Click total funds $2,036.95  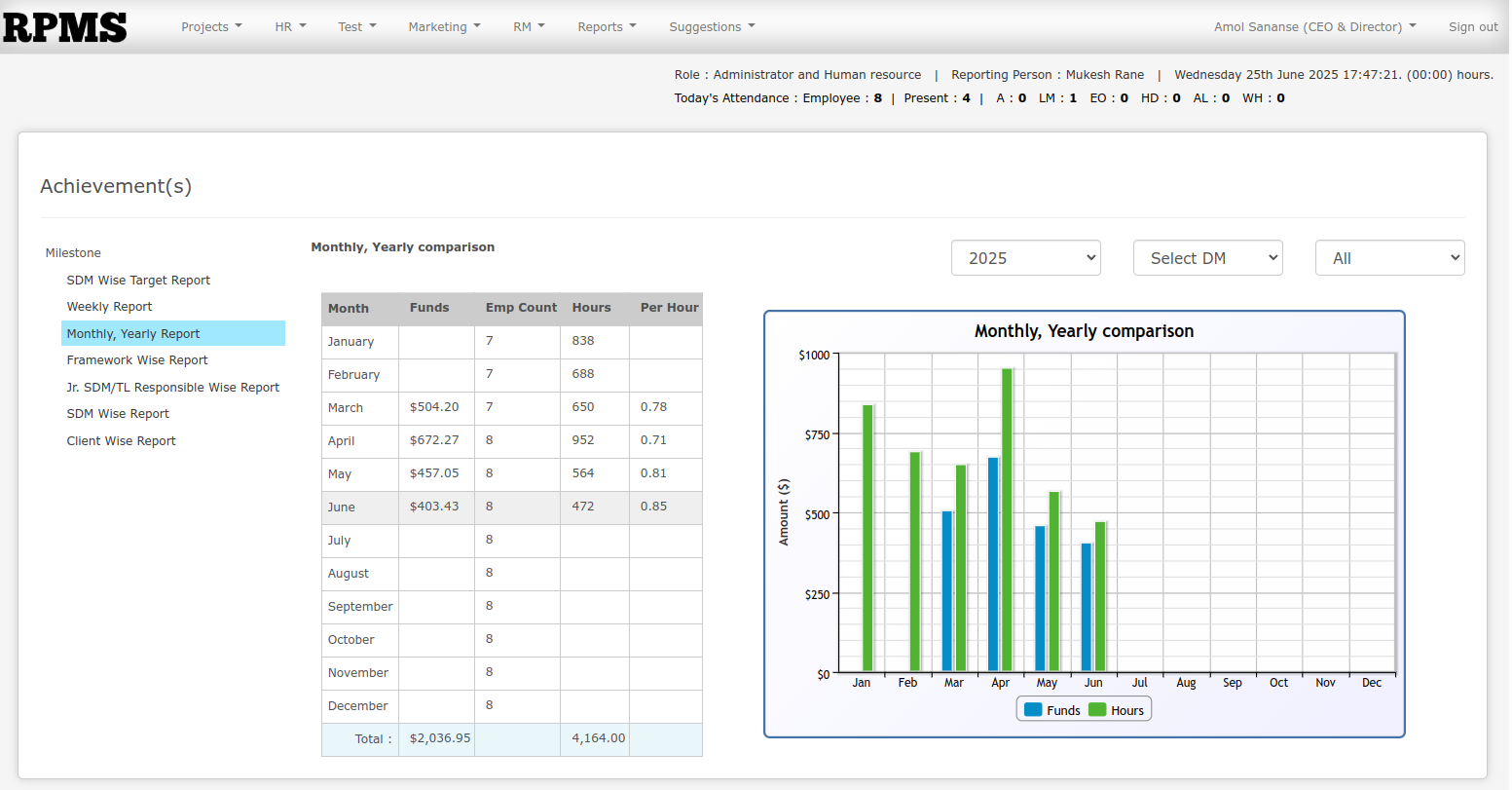point(440,738)
